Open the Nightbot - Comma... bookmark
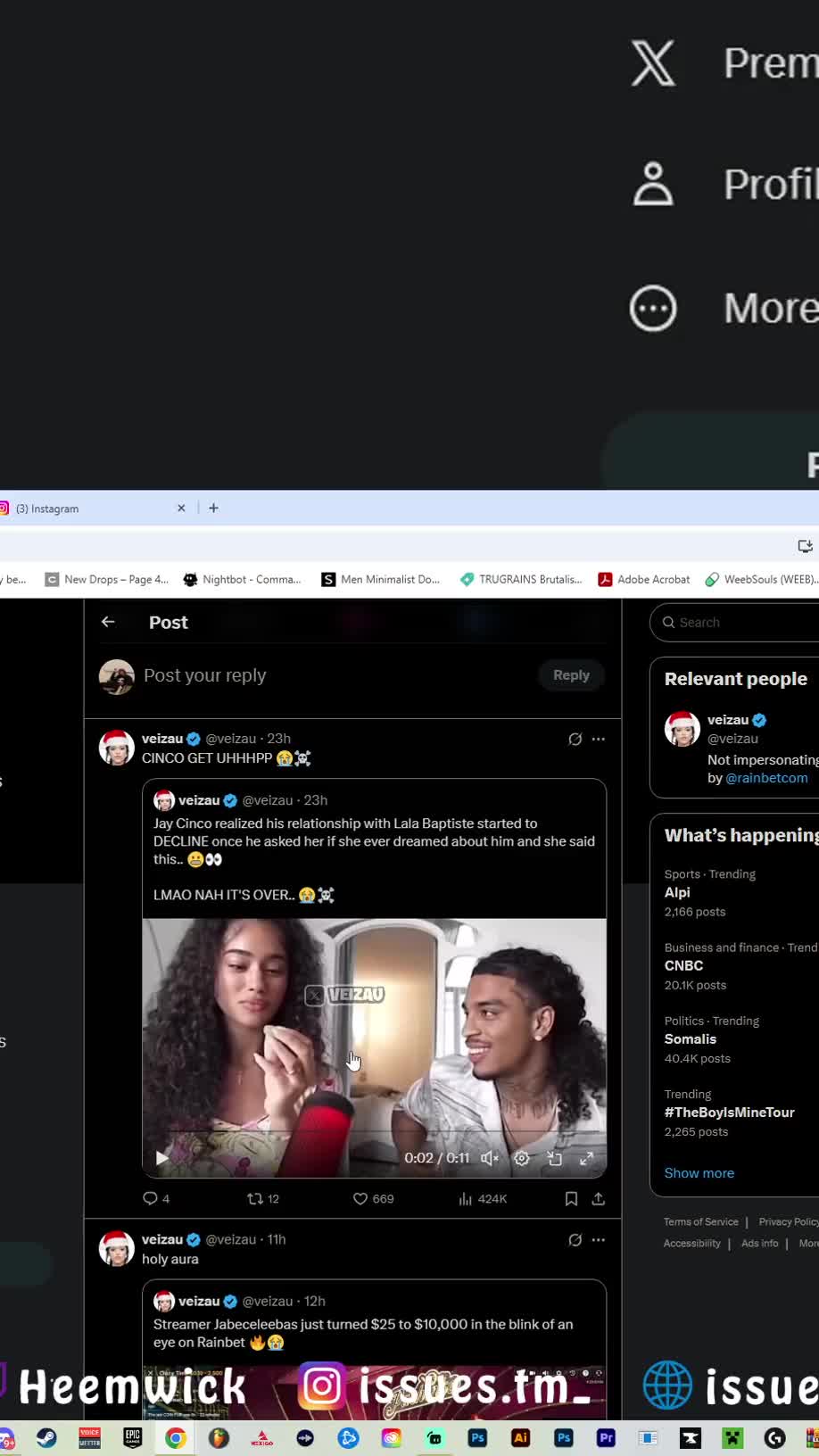Image resolution: width=819 pixels, height=1456 pixels. point(242,579)
